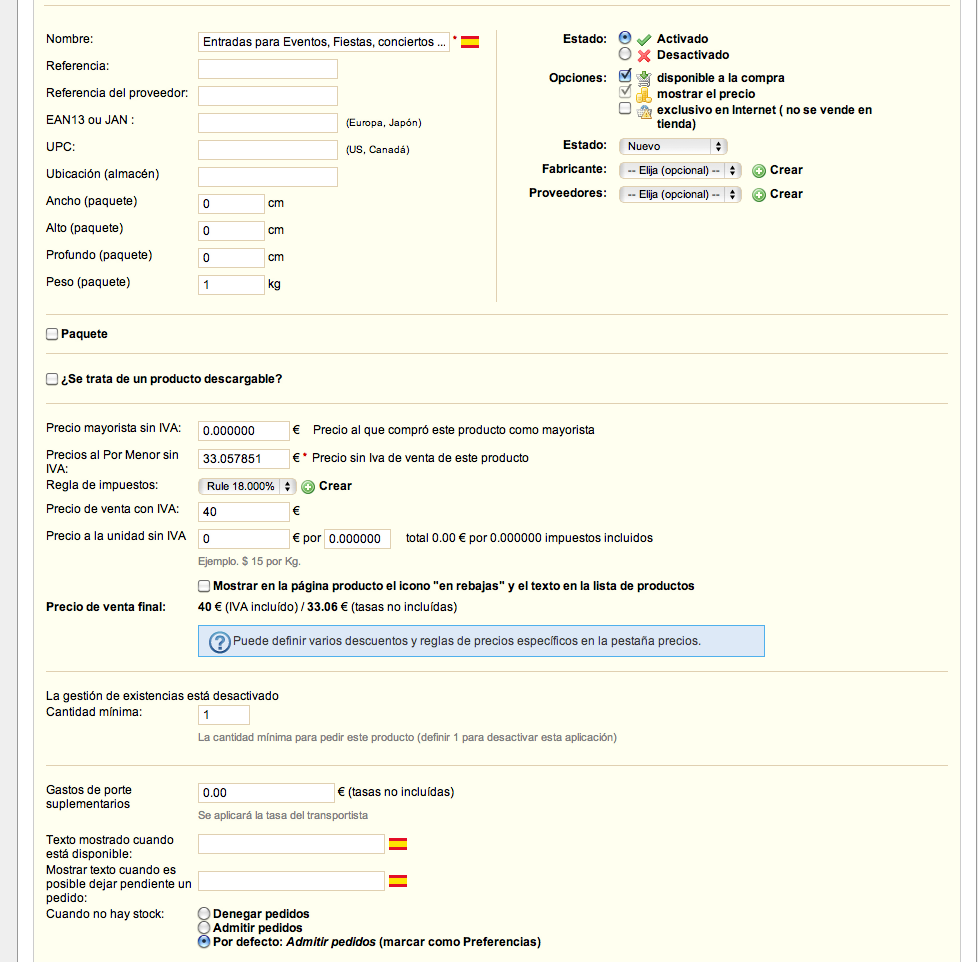Click the Spanish flag next to Nombre field
This screenshot has width=978, height=962.
point(470,42)
